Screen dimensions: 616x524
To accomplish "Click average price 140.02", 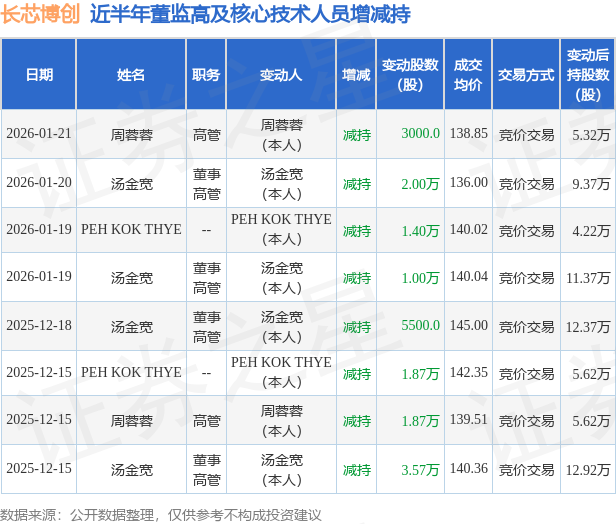I will [x=469, y=229].
